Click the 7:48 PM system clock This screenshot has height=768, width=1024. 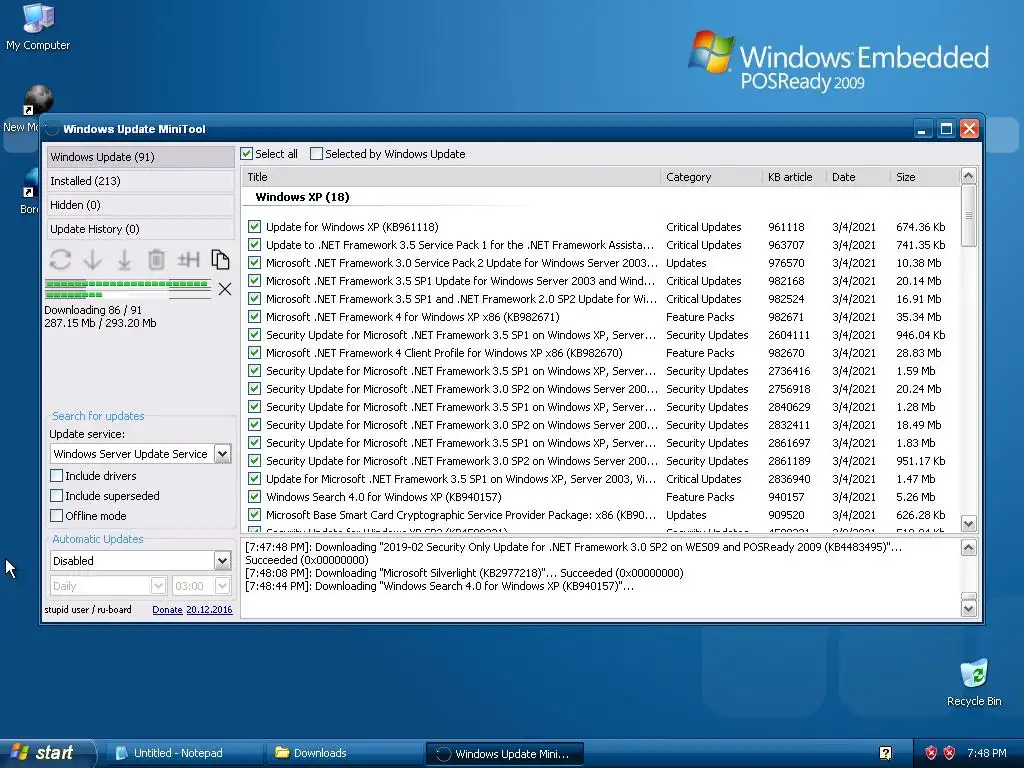point(987,753)
